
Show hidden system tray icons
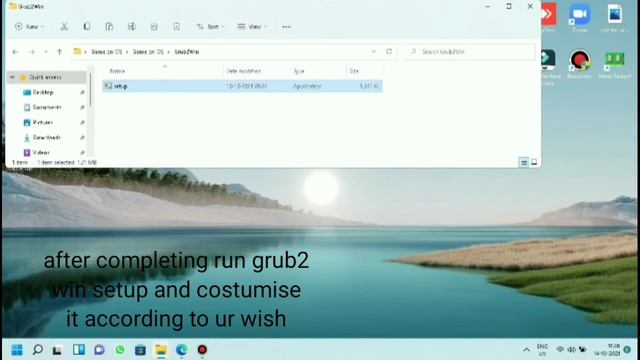pyautogui.click(x=526, y=350)
